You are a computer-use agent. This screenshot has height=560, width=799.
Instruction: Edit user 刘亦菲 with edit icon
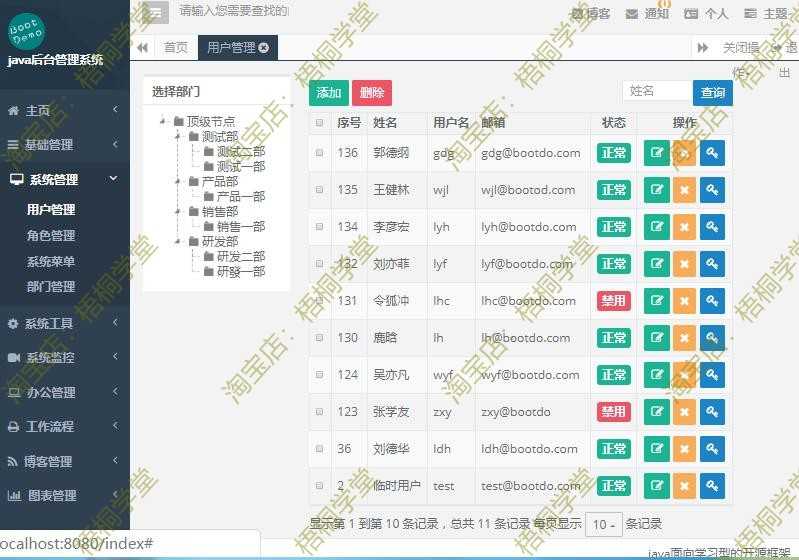657,264
